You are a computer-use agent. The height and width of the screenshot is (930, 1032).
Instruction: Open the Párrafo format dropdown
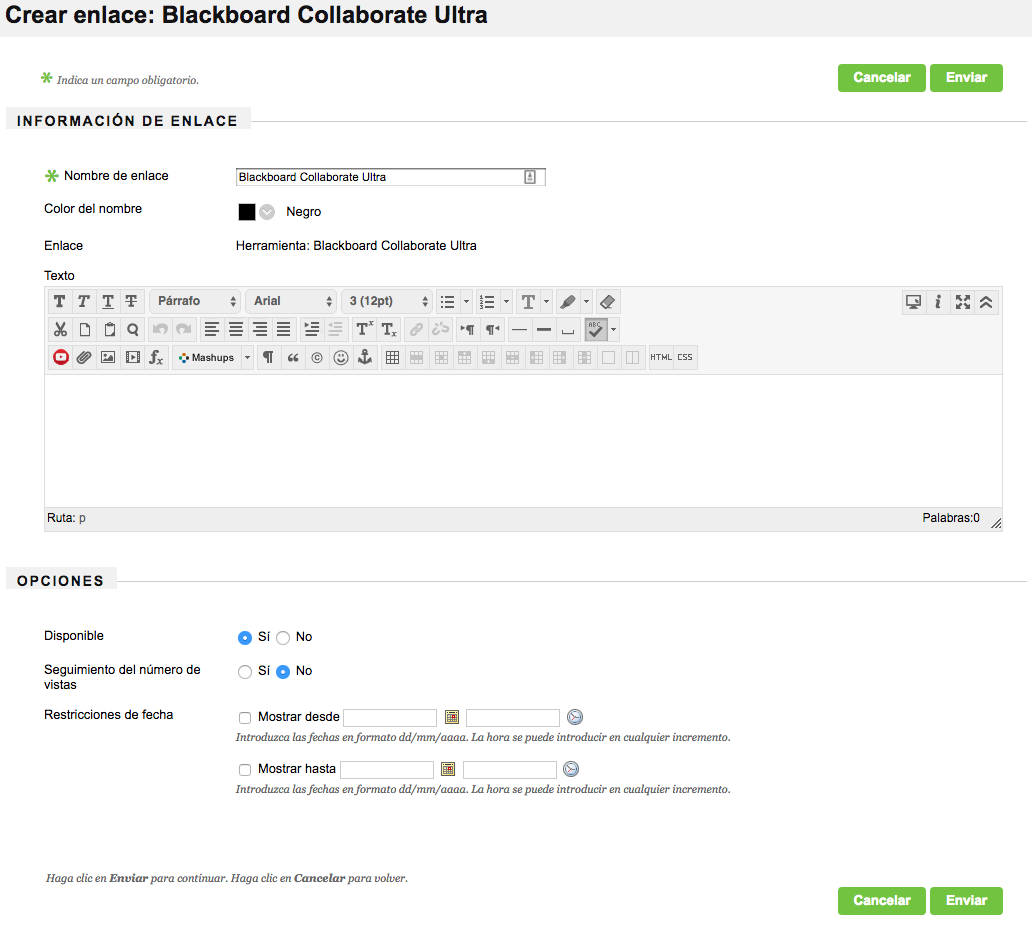click(195, 301)
